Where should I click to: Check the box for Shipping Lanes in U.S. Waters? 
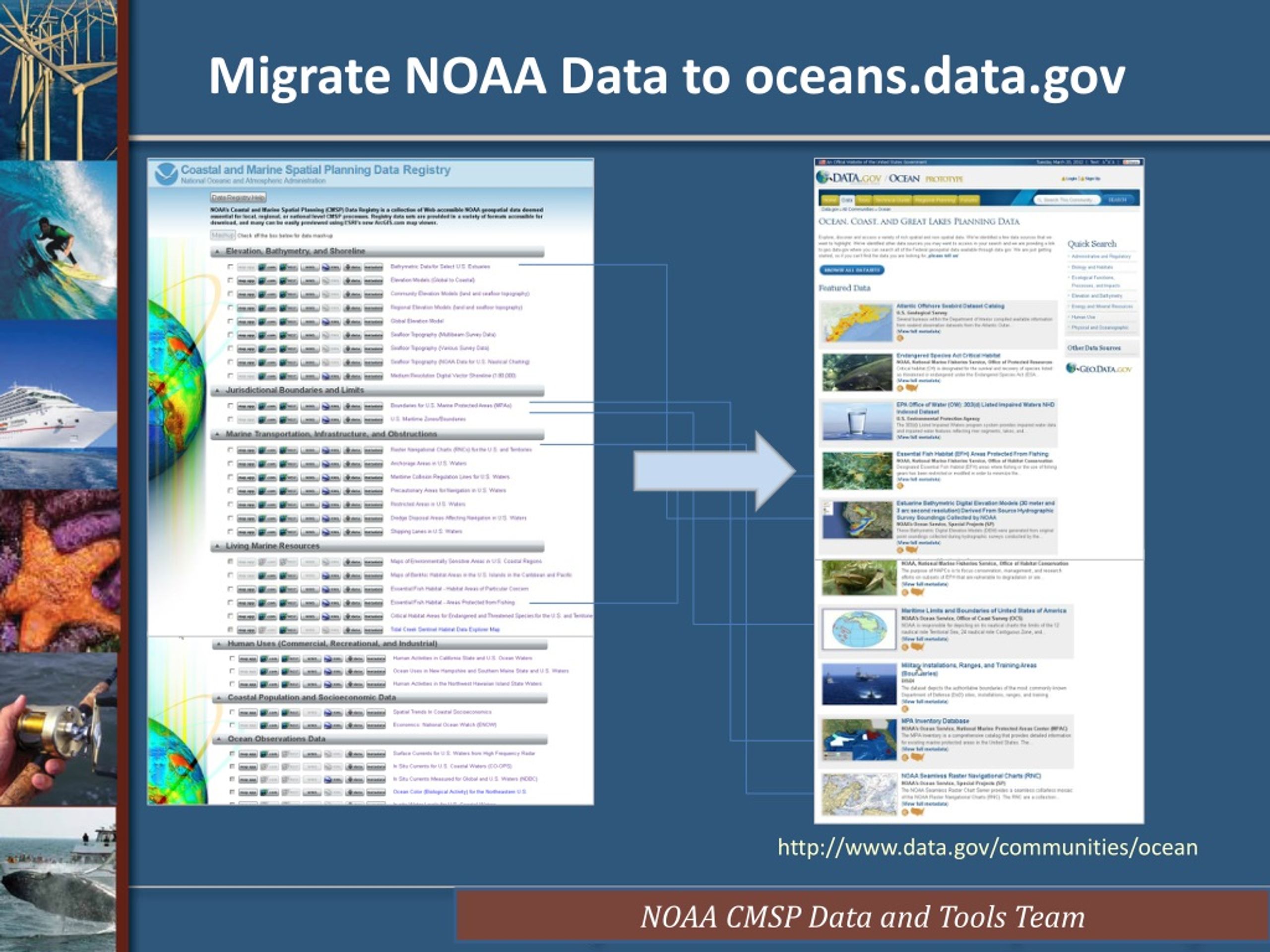tap(230, 532)
